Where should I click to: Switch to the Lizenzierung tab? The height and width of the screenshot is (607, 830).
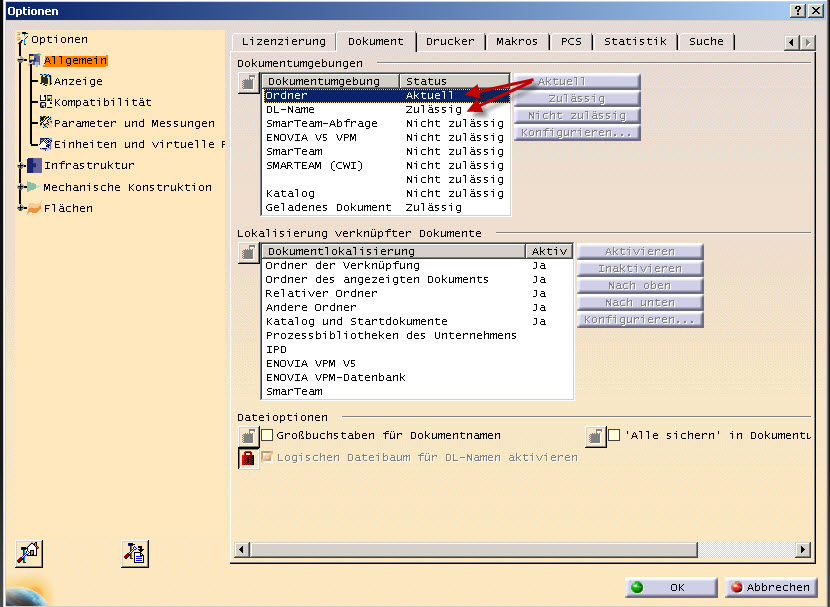click(x=284, y=41)
